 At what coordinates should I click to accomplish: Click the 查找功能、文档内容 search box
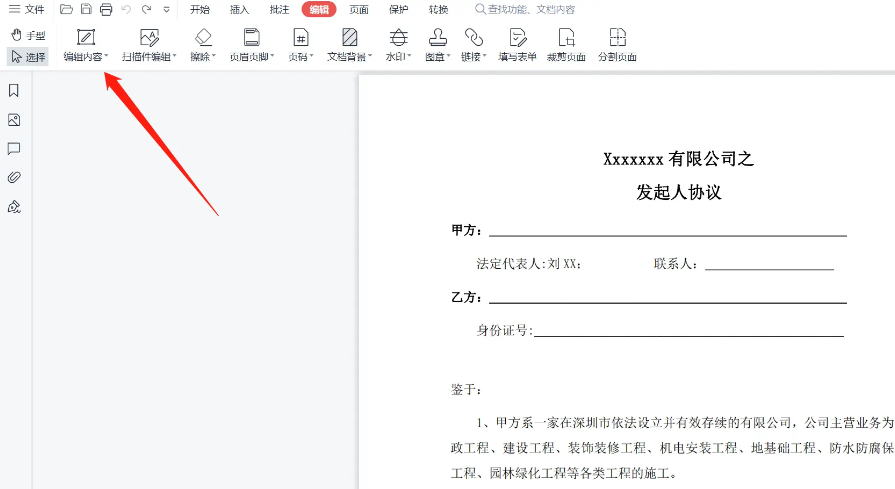click(530, 10)
